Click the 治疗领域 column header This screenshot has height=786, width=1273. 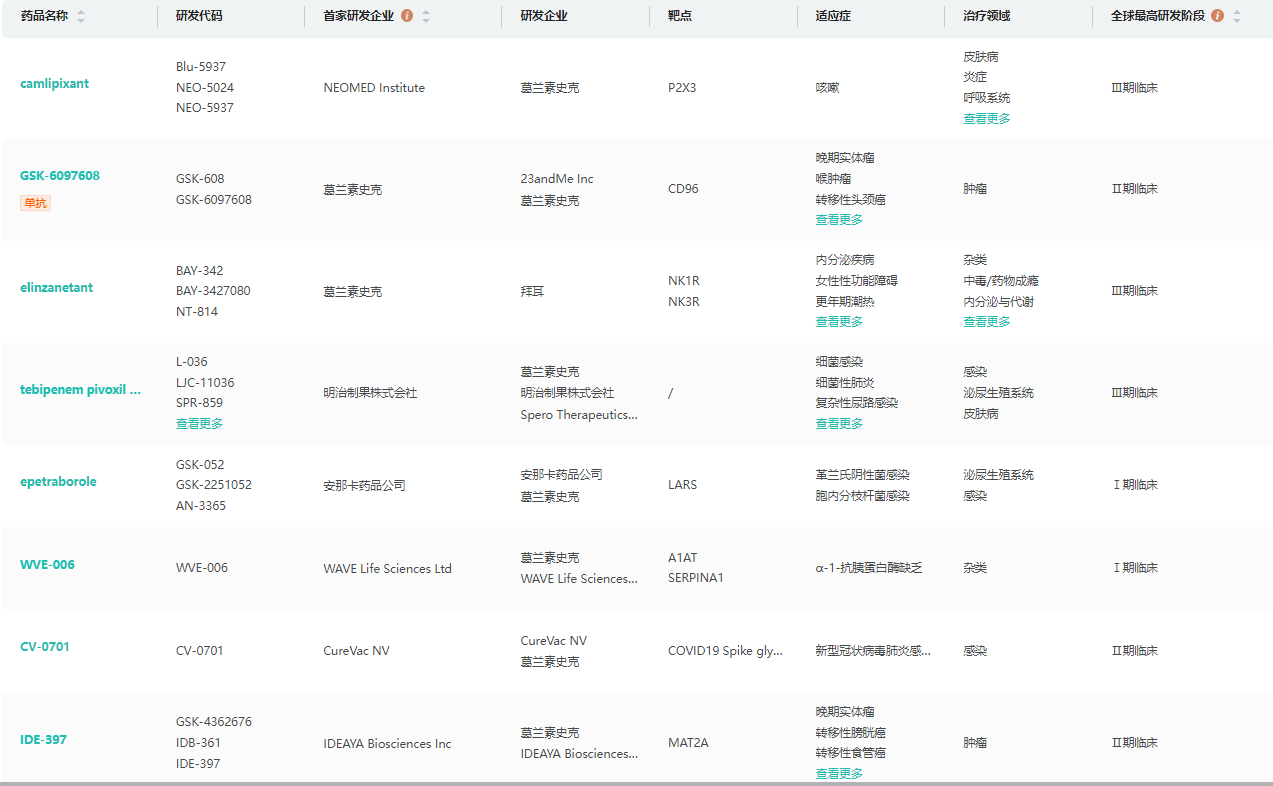tap(986, 16)
